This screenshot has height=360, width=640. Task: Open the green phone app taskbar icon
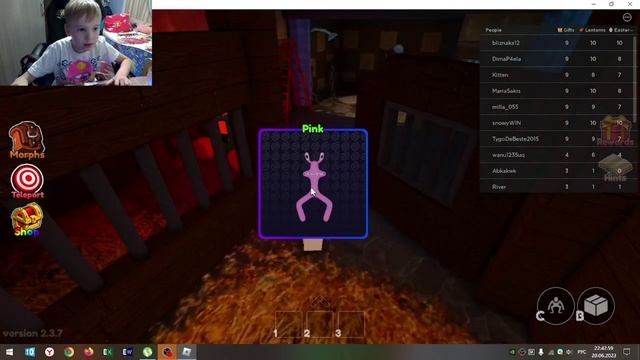147,351
